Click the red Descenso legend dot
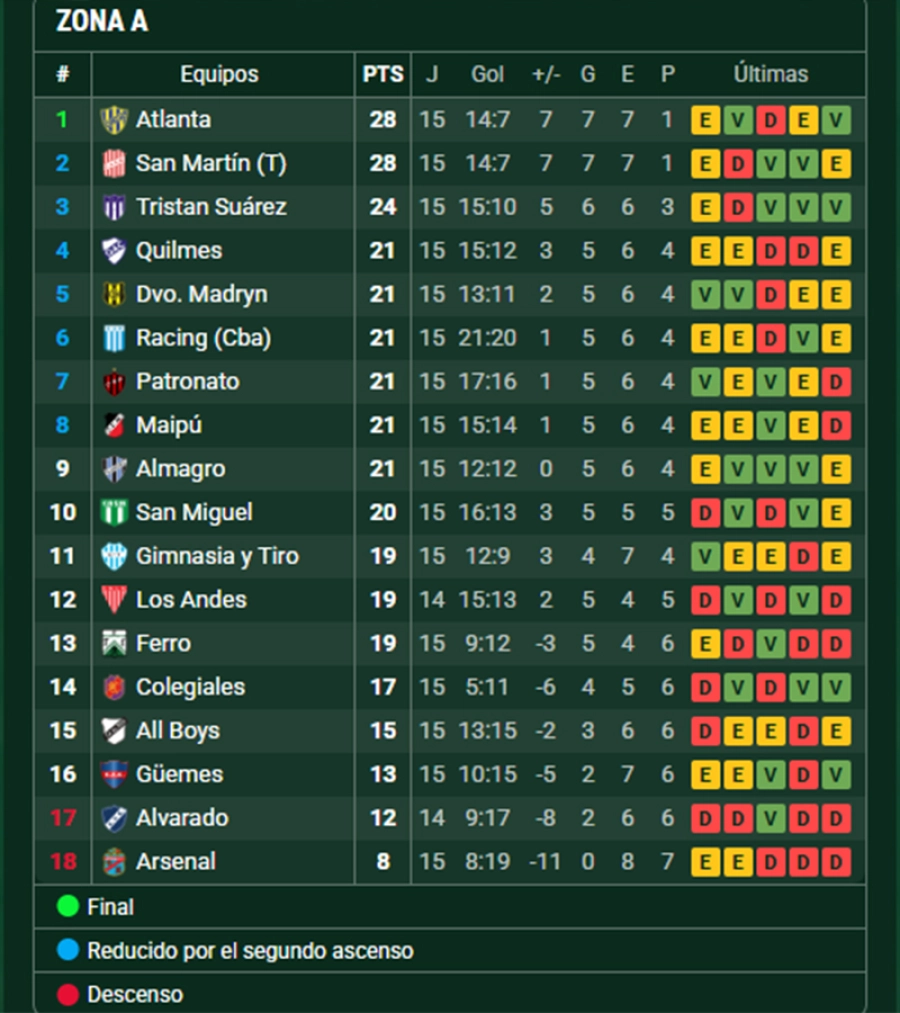This screenshot has height=1013, width=900. coord(68,995)
